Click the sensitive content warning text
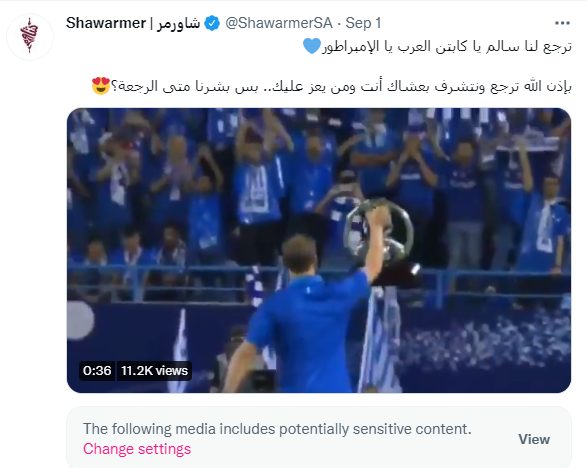 (277, 429)
